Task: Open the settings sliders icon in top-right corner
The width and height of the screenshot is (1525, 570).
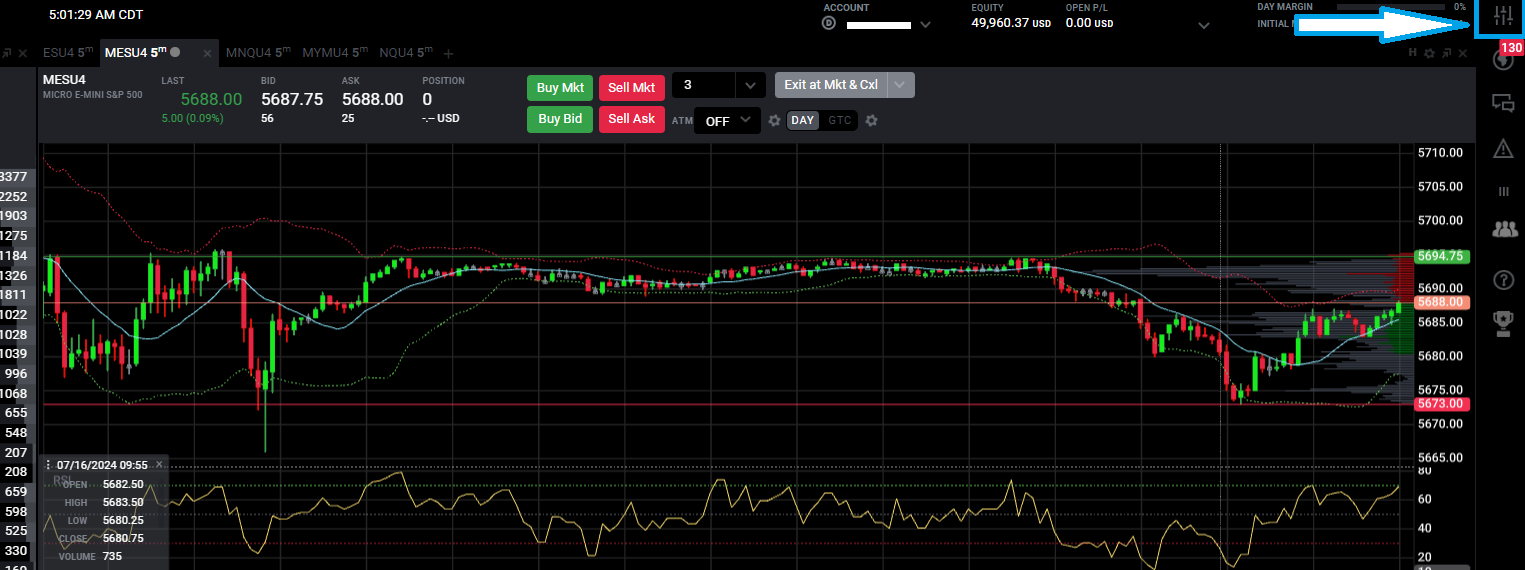Action: 1502,16
